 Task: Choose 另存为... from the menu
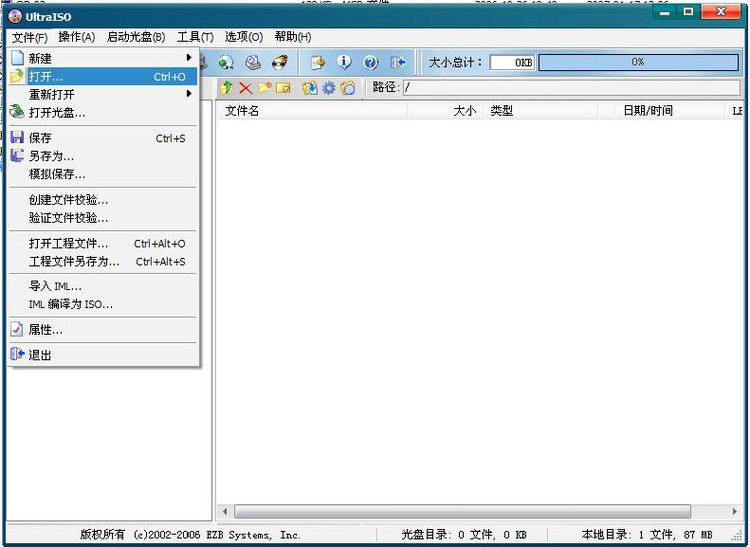(102, 156)
